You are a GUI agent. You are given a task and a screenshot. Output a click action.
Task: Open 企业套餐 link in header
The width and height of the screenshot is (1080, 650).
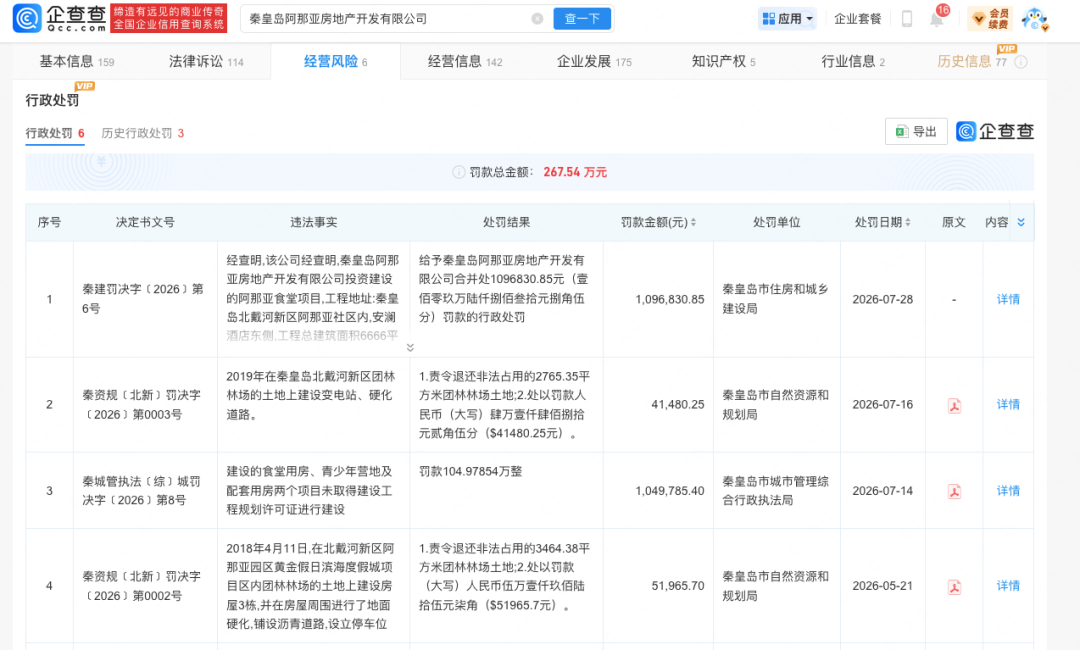[858, 19]
